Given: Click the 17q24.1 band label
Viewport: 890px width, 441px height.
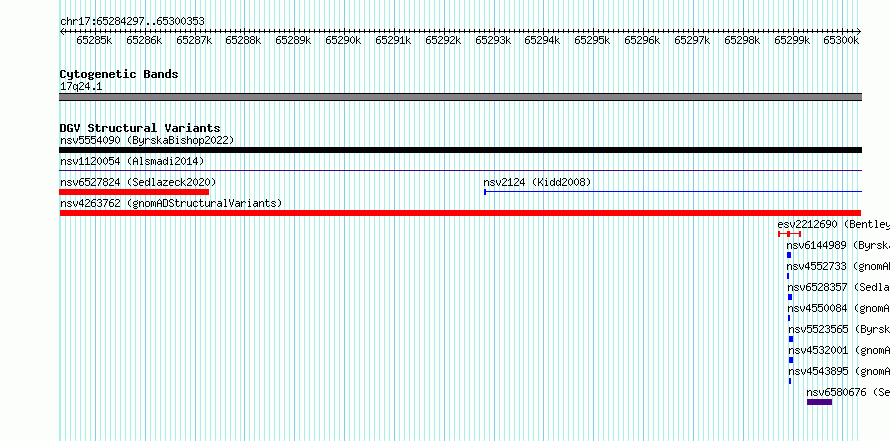Looking at the screenshot, I should point(81,87).
